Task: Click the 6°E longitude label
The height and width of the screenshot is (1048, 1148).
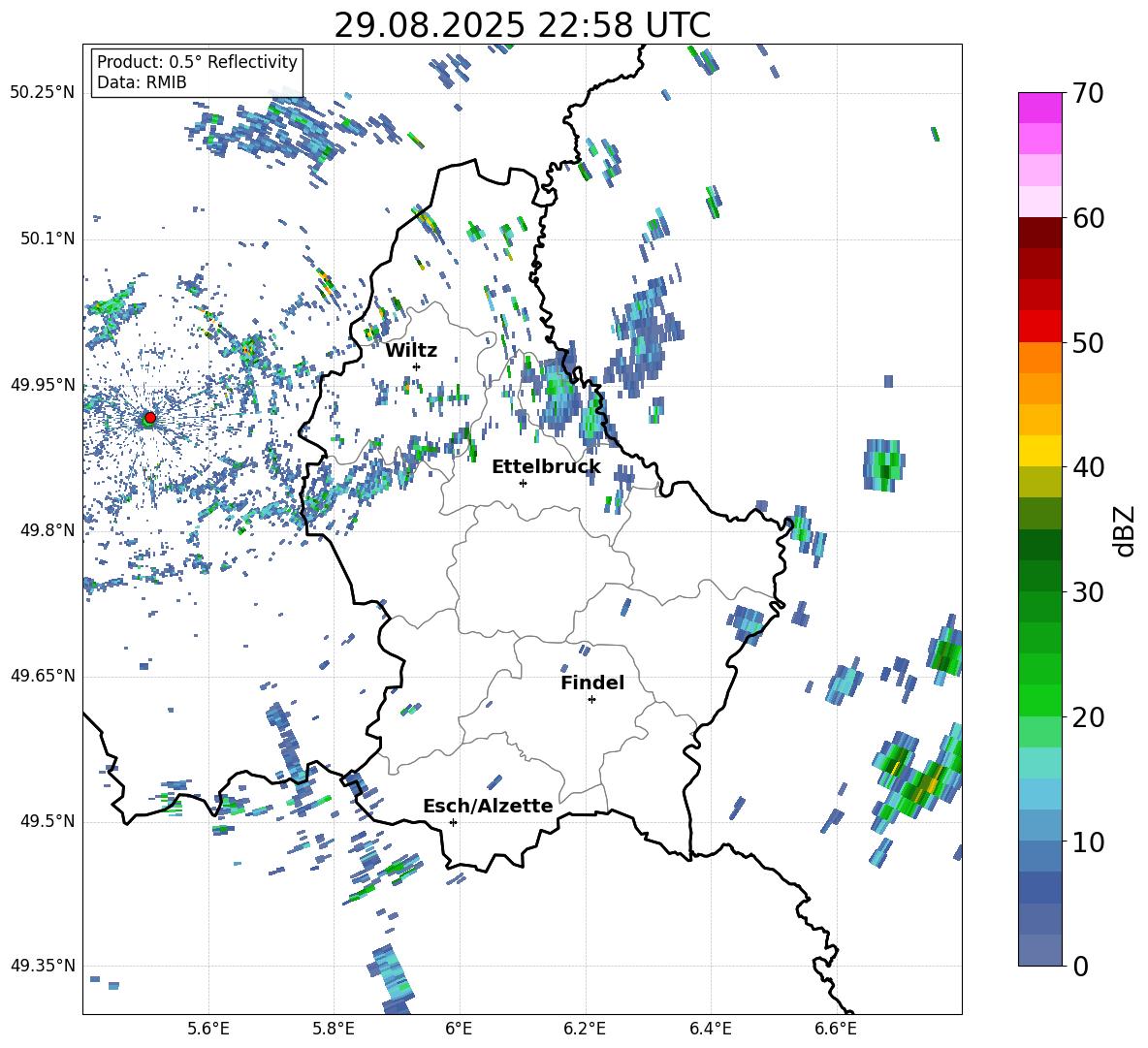Action: (x=459, y=1029)
